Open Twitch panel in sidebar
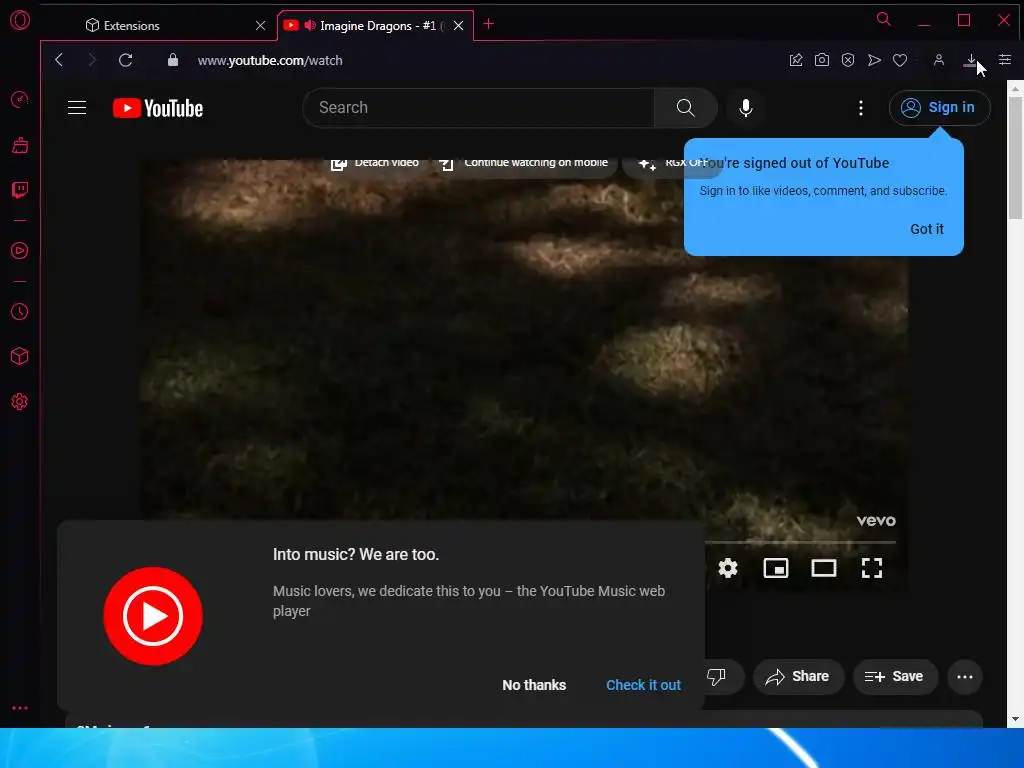The height and width of the screenshot is (768, 1024). tap(20, 190)
